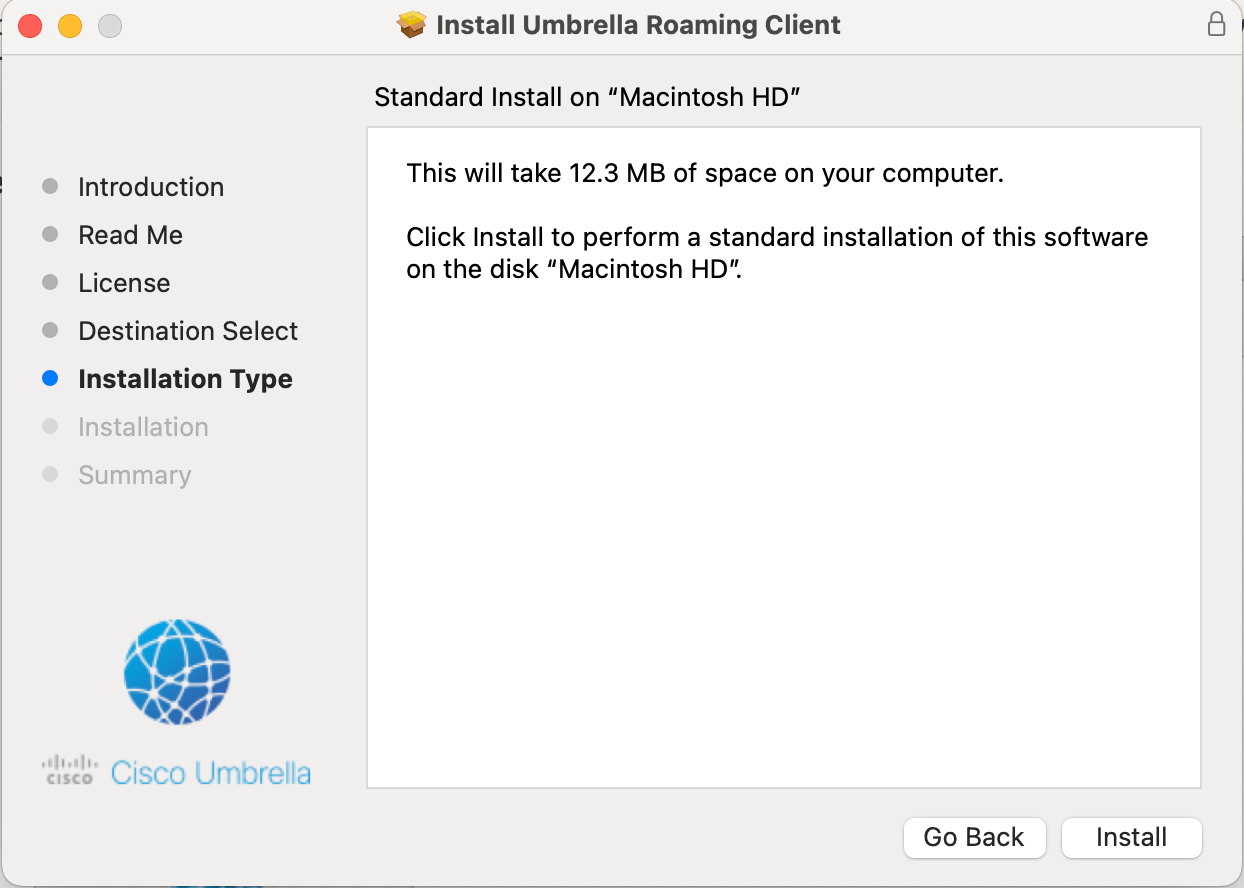This screenshot has width=1244, height=888.
Task: Select the License step in sidebar
Action: coord(124,283)
